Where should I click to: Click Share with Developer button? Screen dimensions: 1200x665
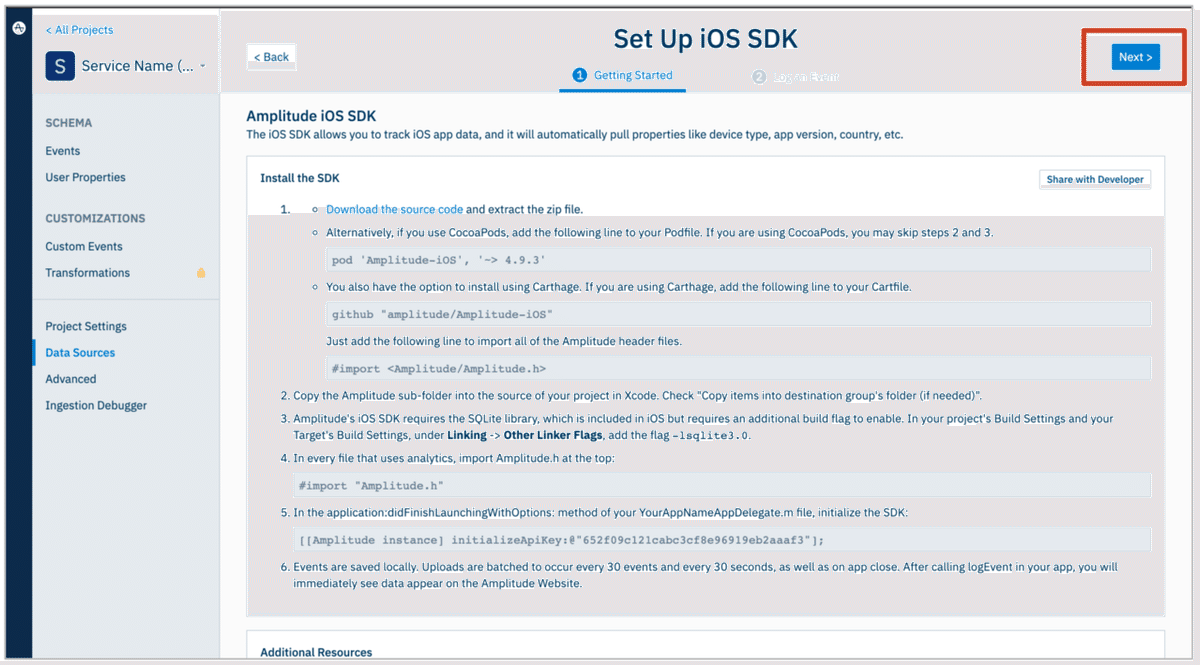pos(1095,180)
